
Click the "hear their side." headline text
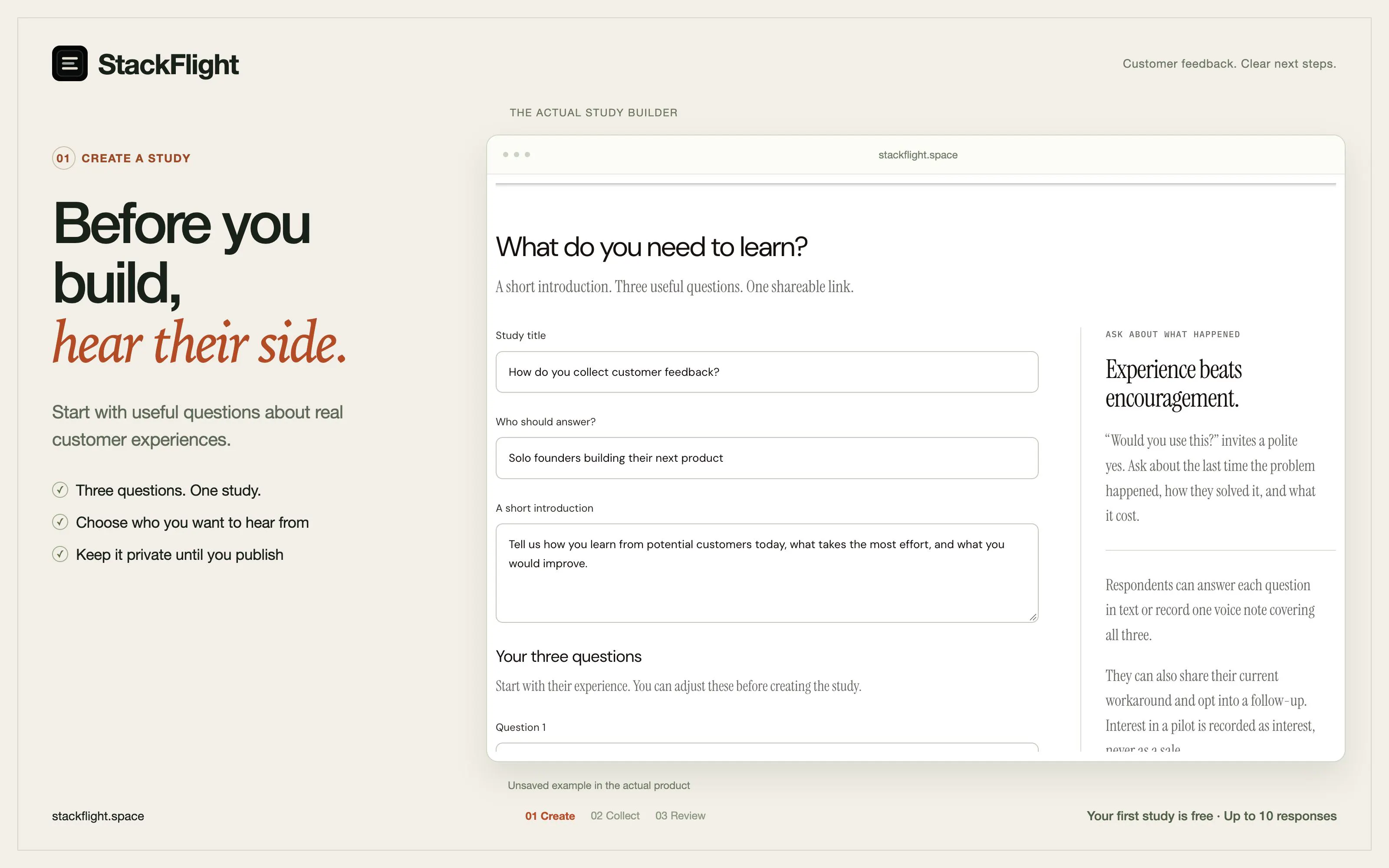click(200, 343)
